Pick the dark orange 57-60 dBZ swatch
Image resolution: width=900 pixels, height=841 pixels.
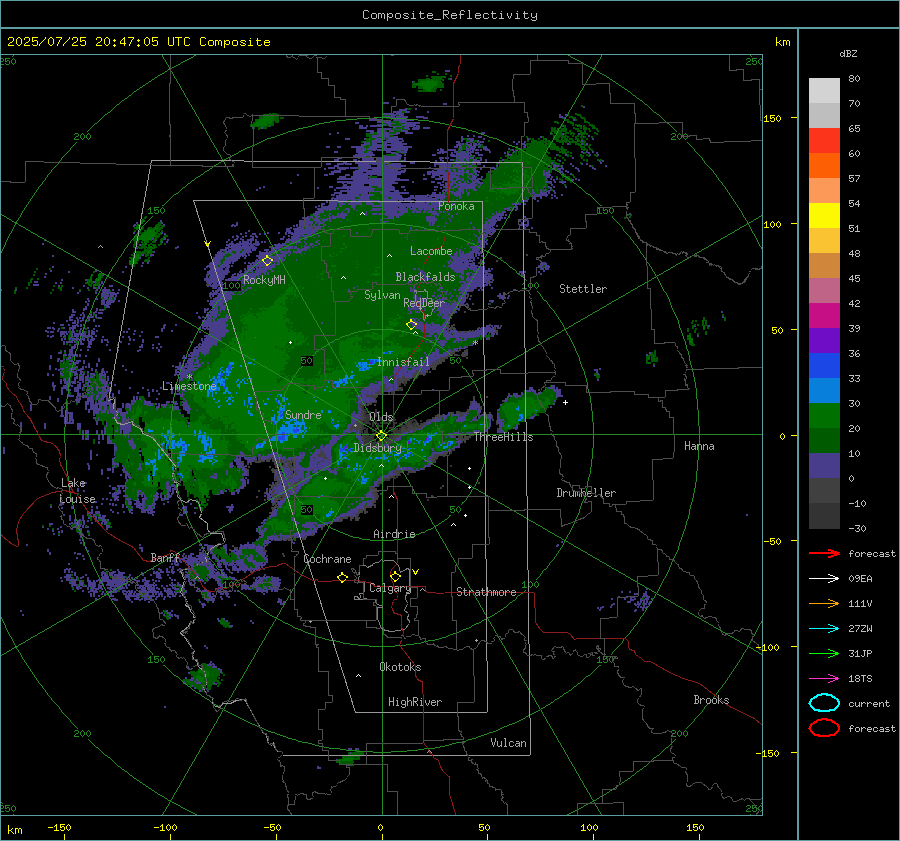pyautogui.click(x=824, y=166)
